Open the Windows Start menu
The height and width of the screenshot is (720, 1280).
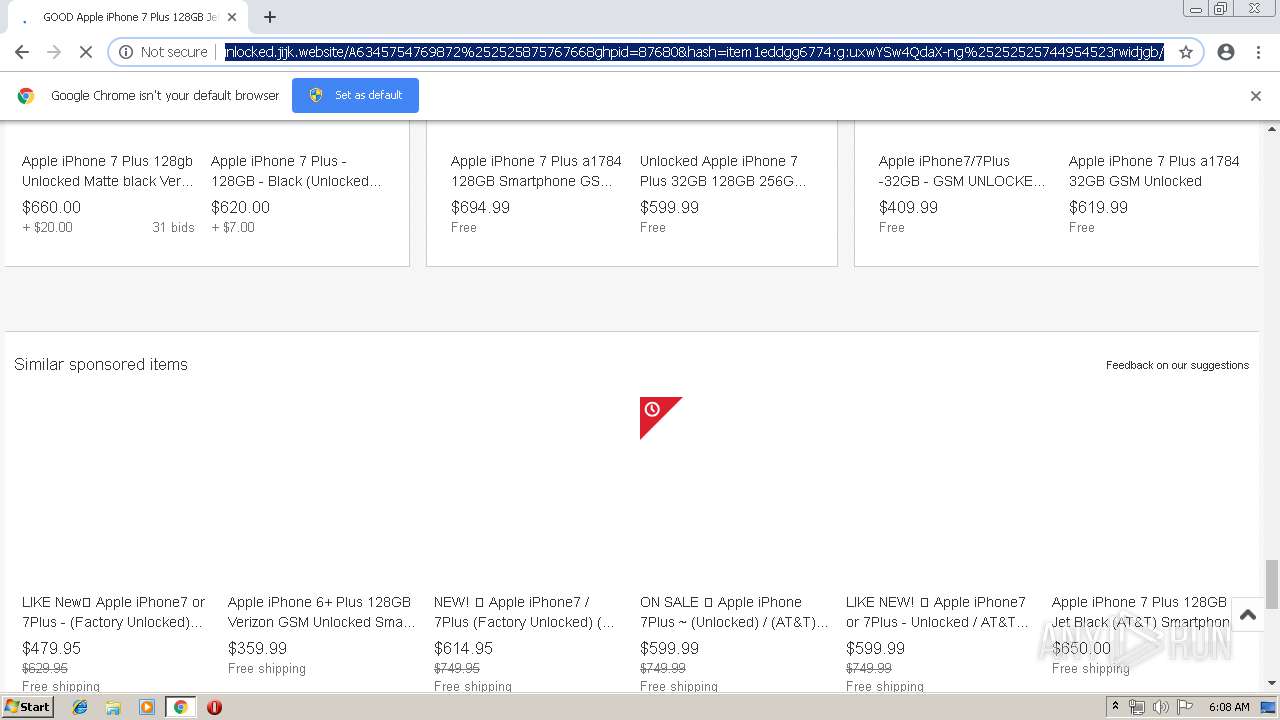(28, 707)
